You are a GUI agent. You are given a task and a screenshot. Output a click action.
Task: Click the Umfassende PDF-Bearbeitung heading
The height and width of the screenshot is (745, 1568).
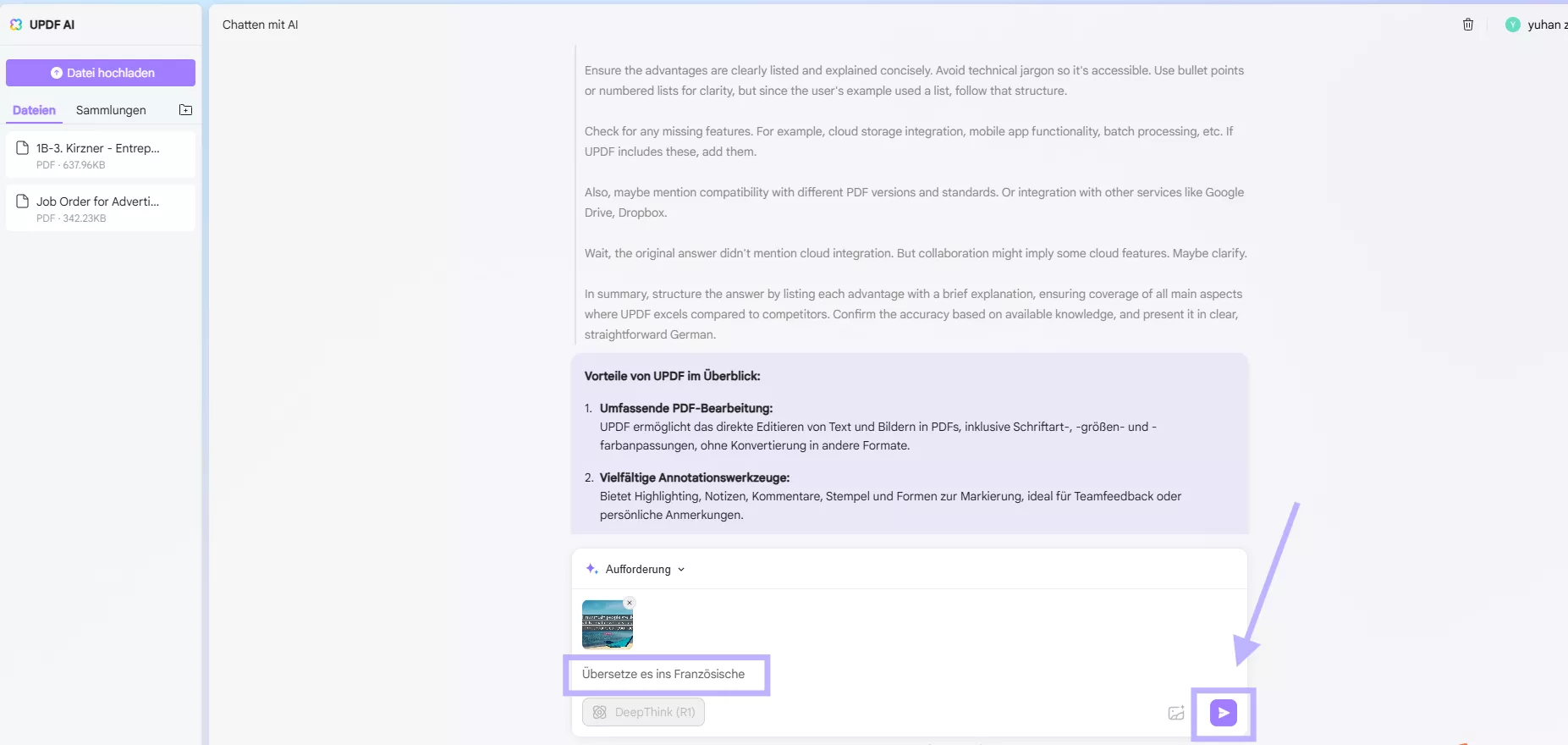686,408
